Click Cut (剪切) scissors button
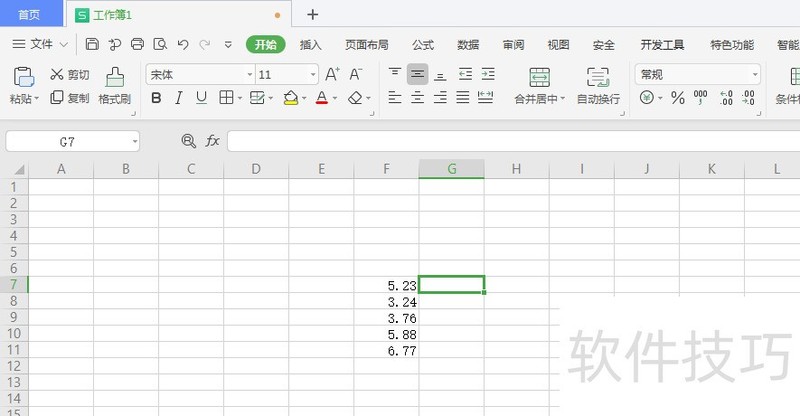 pyautogui.click(x=70, y=75)
